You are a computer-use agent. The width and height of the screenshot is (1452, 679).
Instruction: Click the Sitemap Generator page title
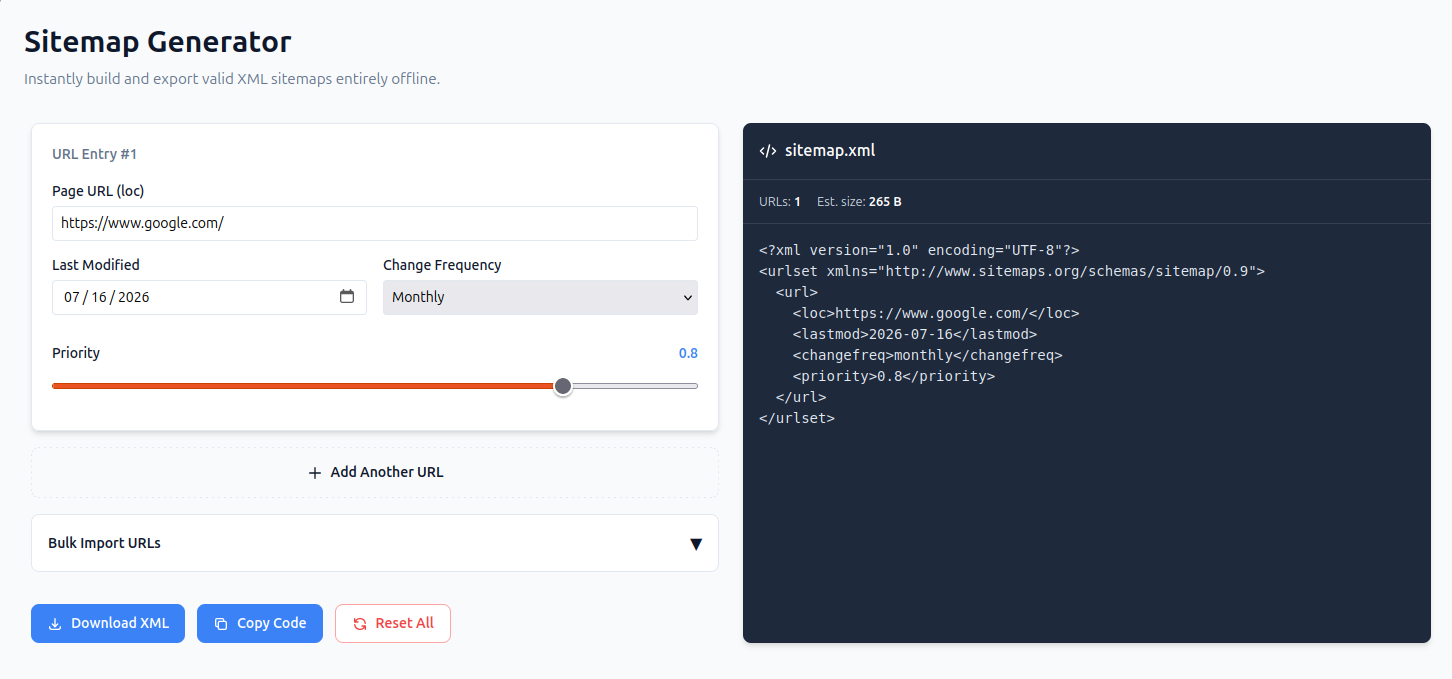pyautogui.click(x=158, y=42)
